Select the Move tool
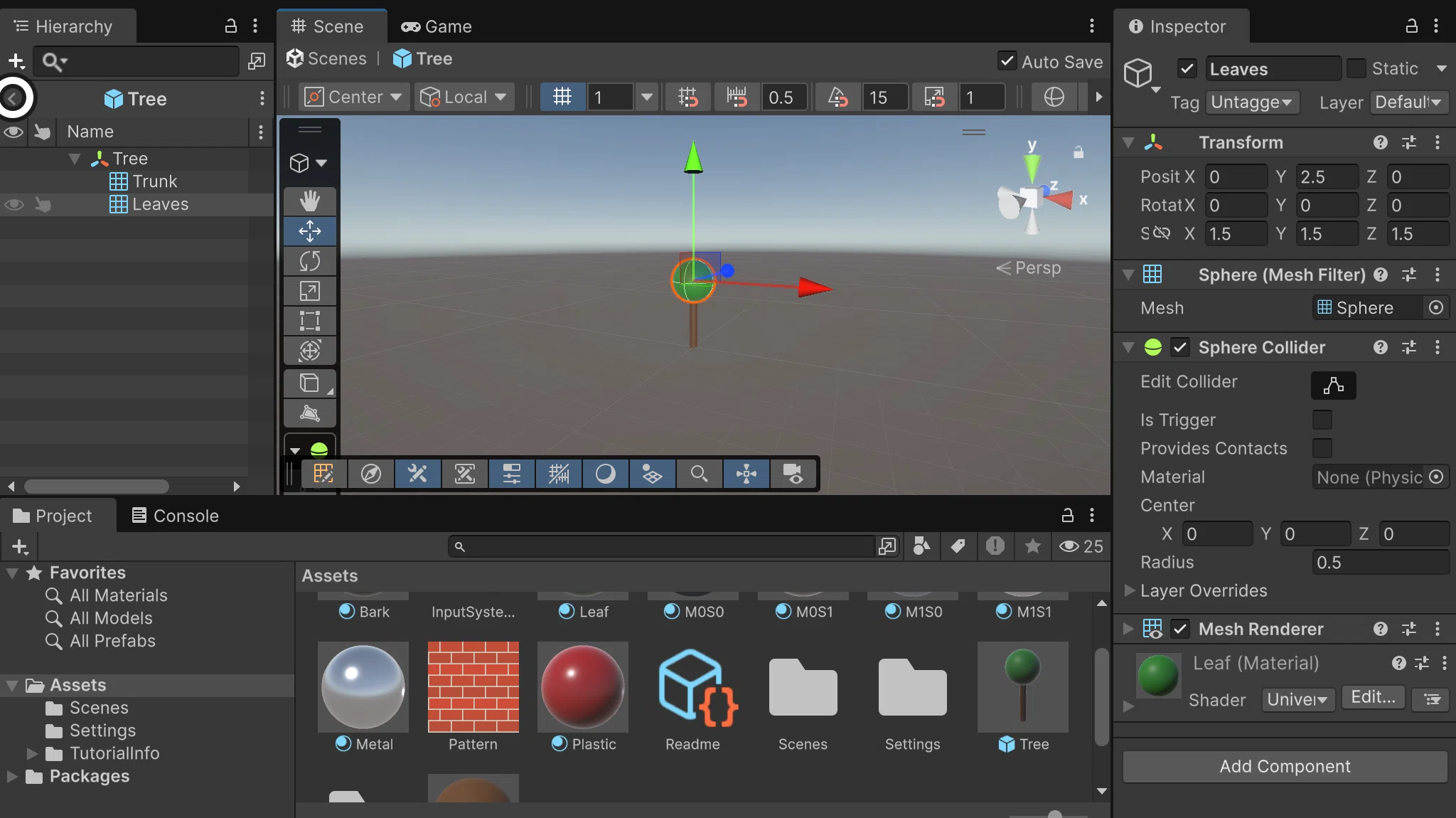The height and width of the screenshot is (818, 1456). pyautogui.click(x=309, y=231)
